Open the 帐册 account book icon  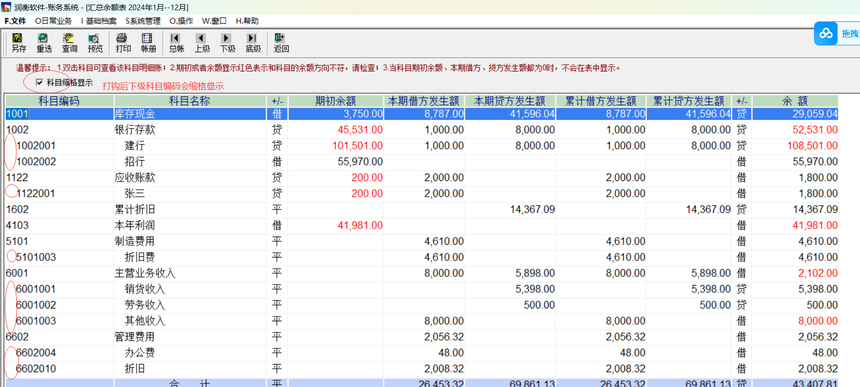pyautogui.click(x=148, y=43)
